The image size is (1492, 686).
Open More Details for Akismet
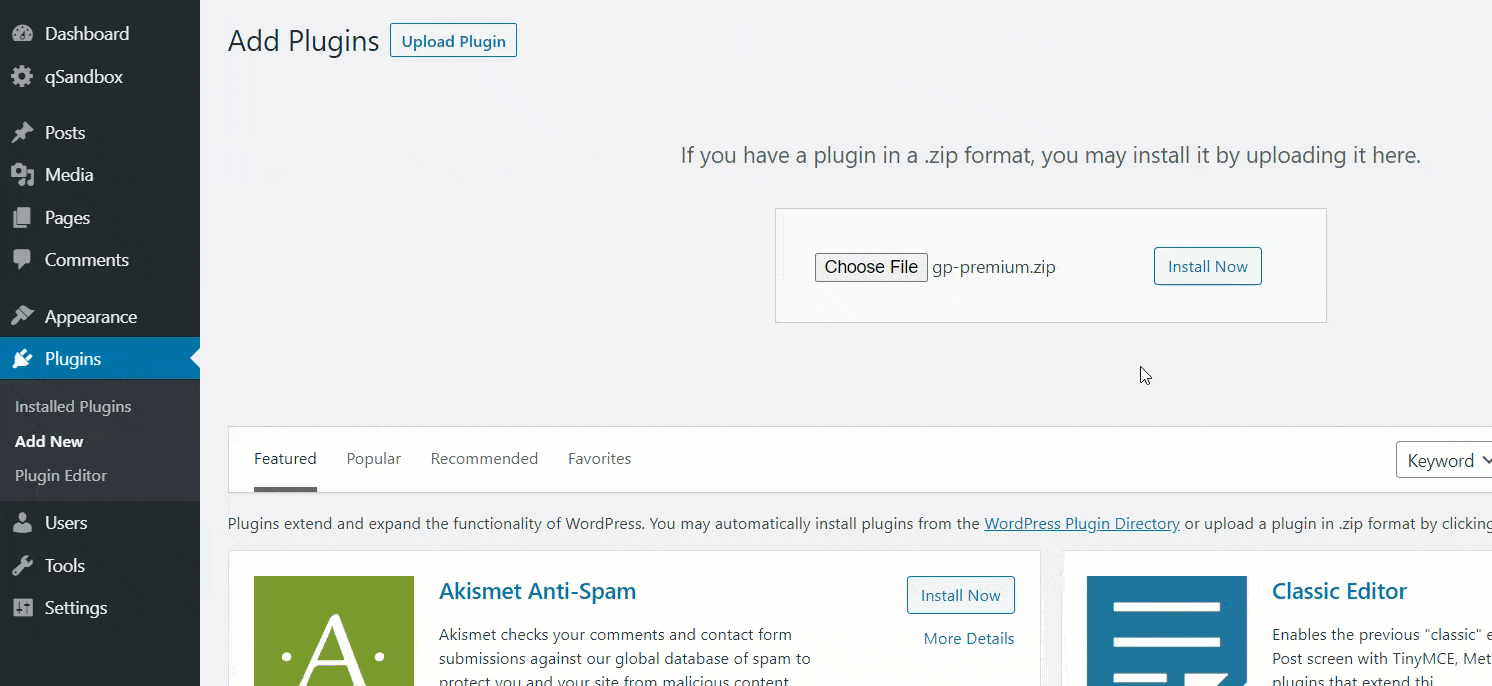[x=969, y=639]
